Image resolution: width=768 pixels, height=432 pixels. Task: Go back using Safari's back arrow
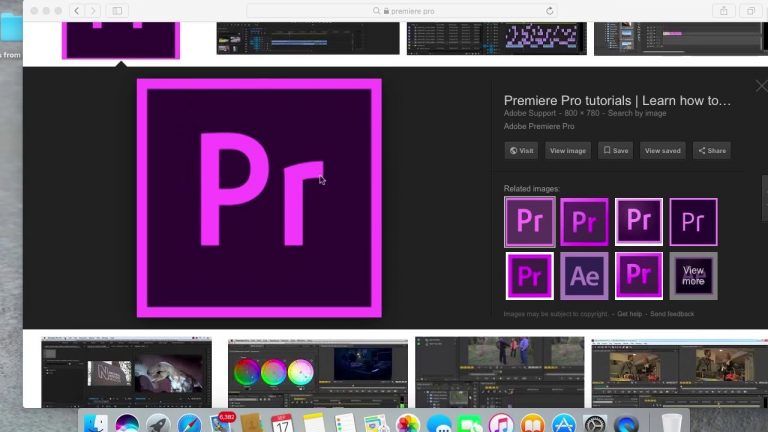[77, 11]
